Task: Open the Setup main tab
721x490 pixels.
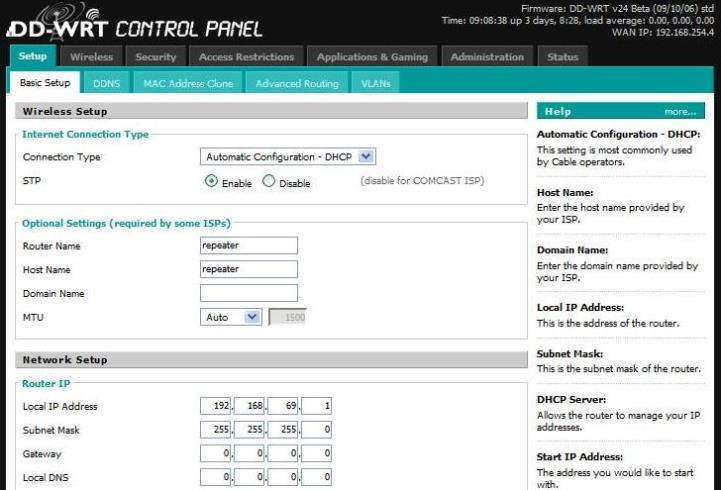Action: 33,56
